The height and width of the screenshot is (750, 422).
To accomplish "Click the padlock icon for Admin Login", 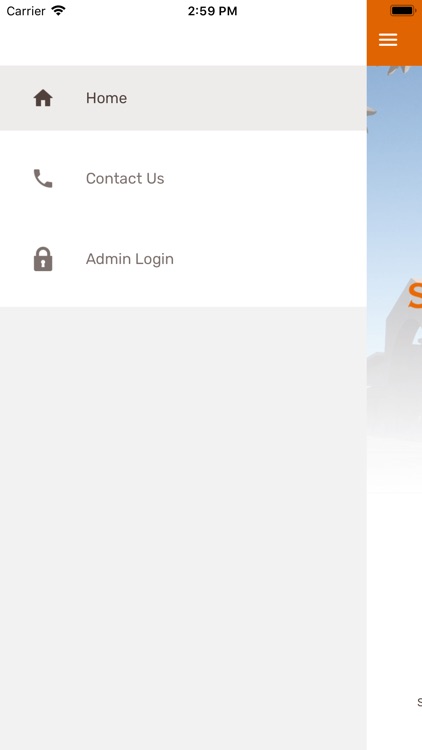I will tap(43, 259).
